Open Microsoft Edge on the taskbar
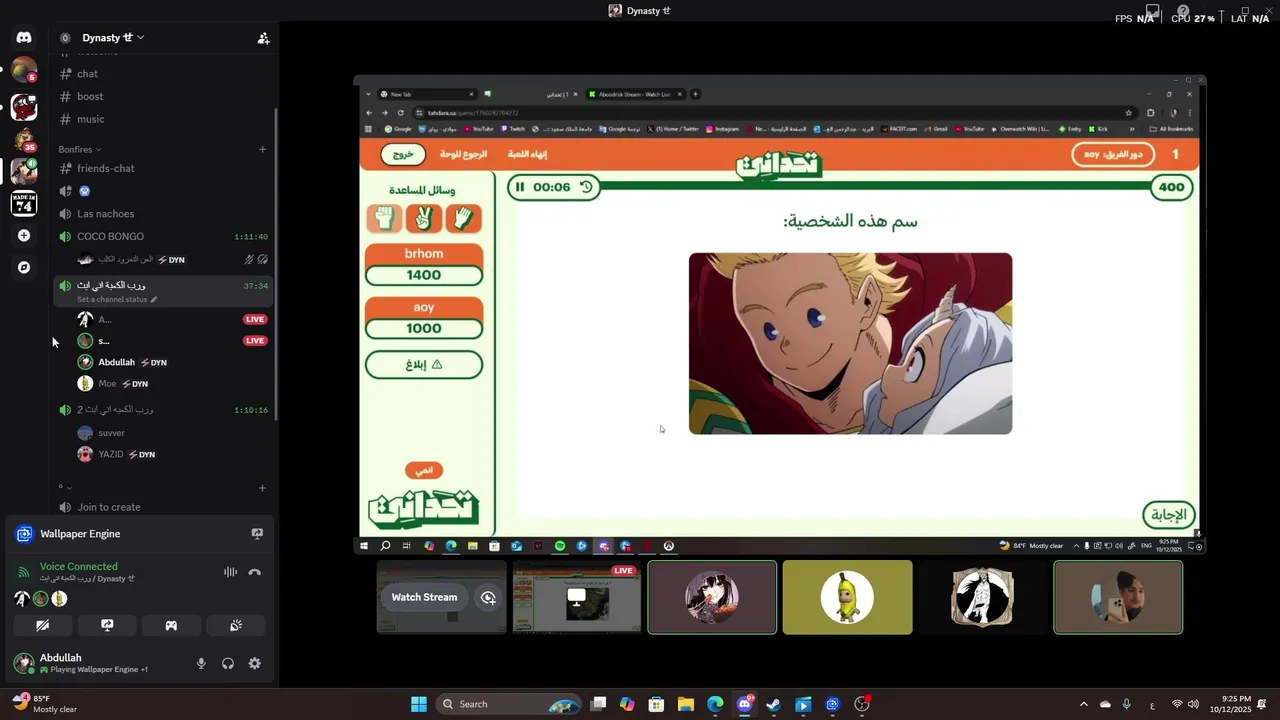This screenshot has height=720, width=1280. pyautogui.click(x=715, y=704)
